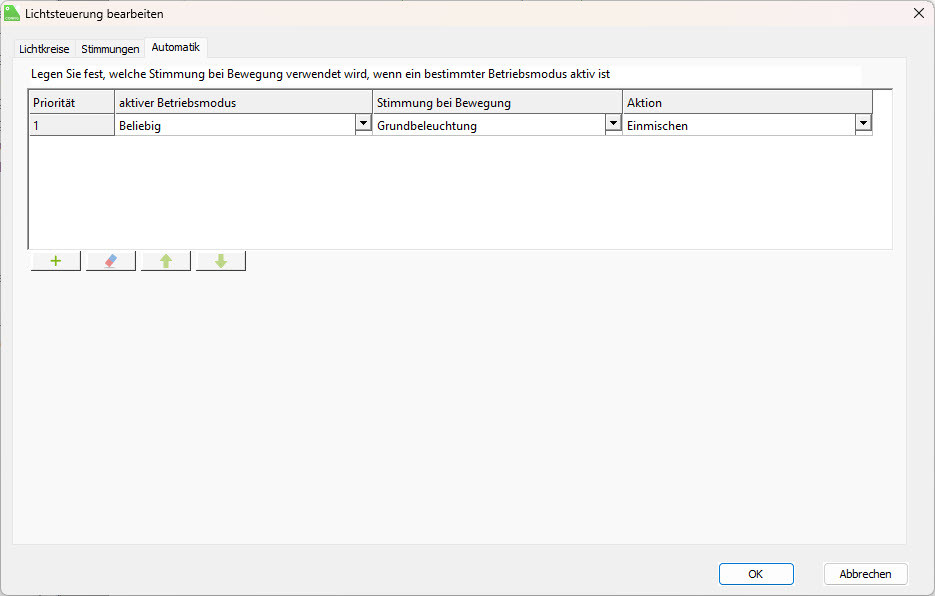Open the Stimmung bei Bewegung dropdown arrow

click(613, 124)
